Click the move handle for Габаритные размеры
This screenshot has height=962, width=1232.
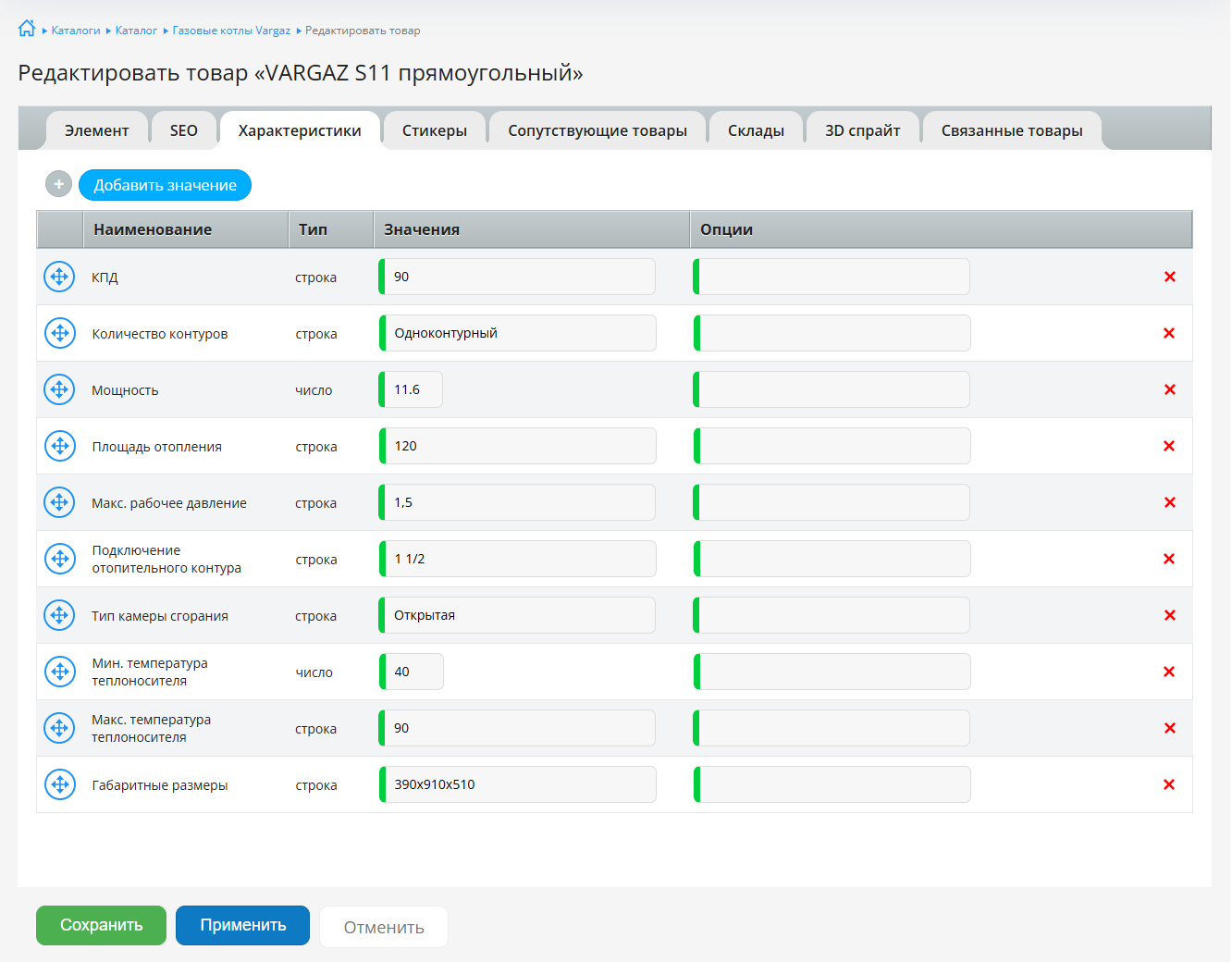59,784
